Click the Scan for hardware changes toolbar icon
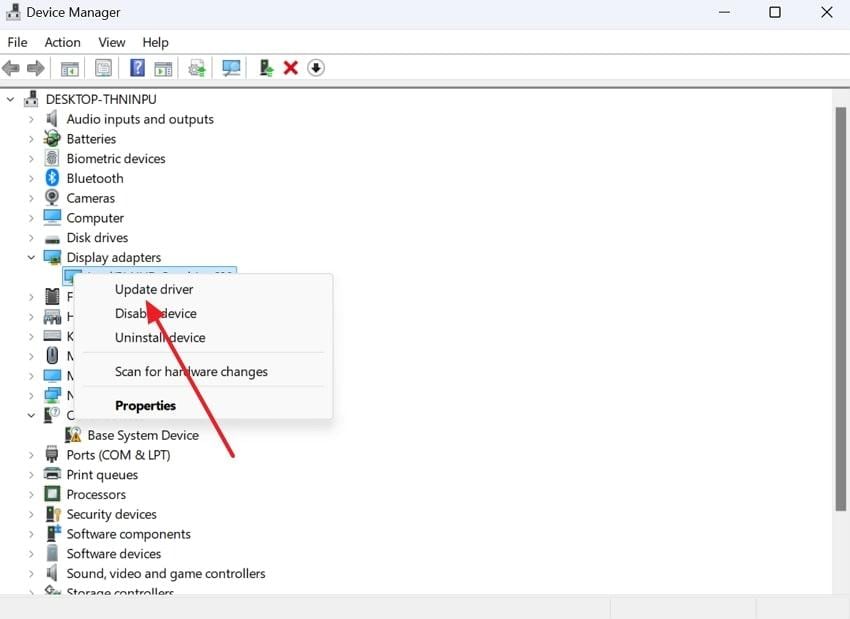This screenshot has height=619, width=850. click(196, 67)
